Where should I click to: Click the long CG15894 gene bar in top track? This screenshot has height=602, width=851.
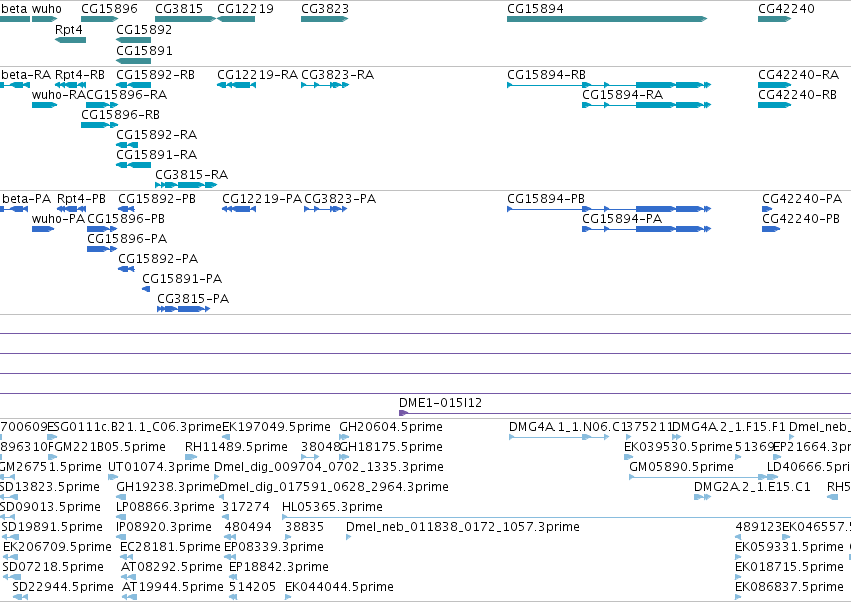point(607,19)
